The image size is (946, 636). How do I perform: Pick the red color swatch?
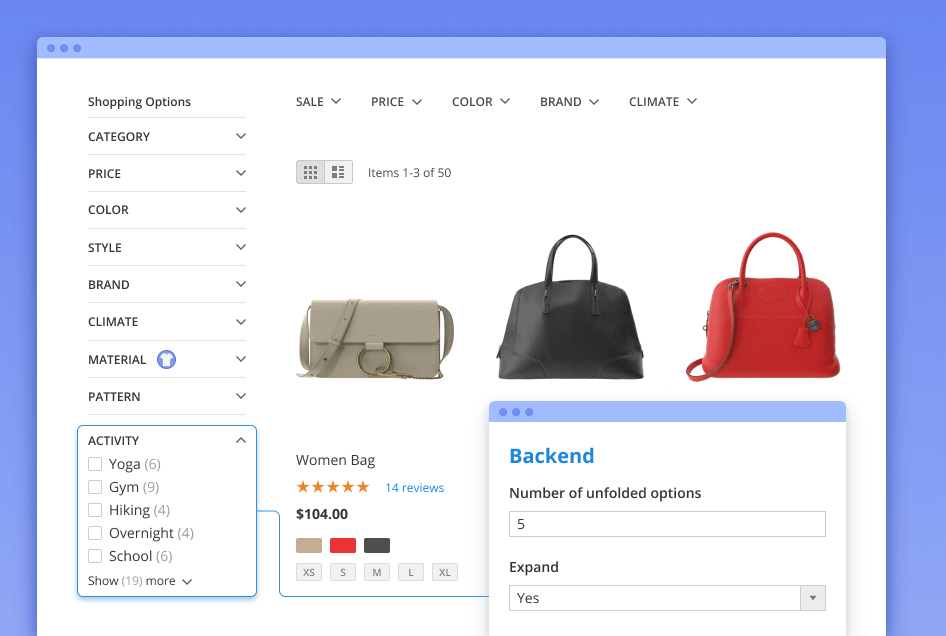tap(343, 545)
